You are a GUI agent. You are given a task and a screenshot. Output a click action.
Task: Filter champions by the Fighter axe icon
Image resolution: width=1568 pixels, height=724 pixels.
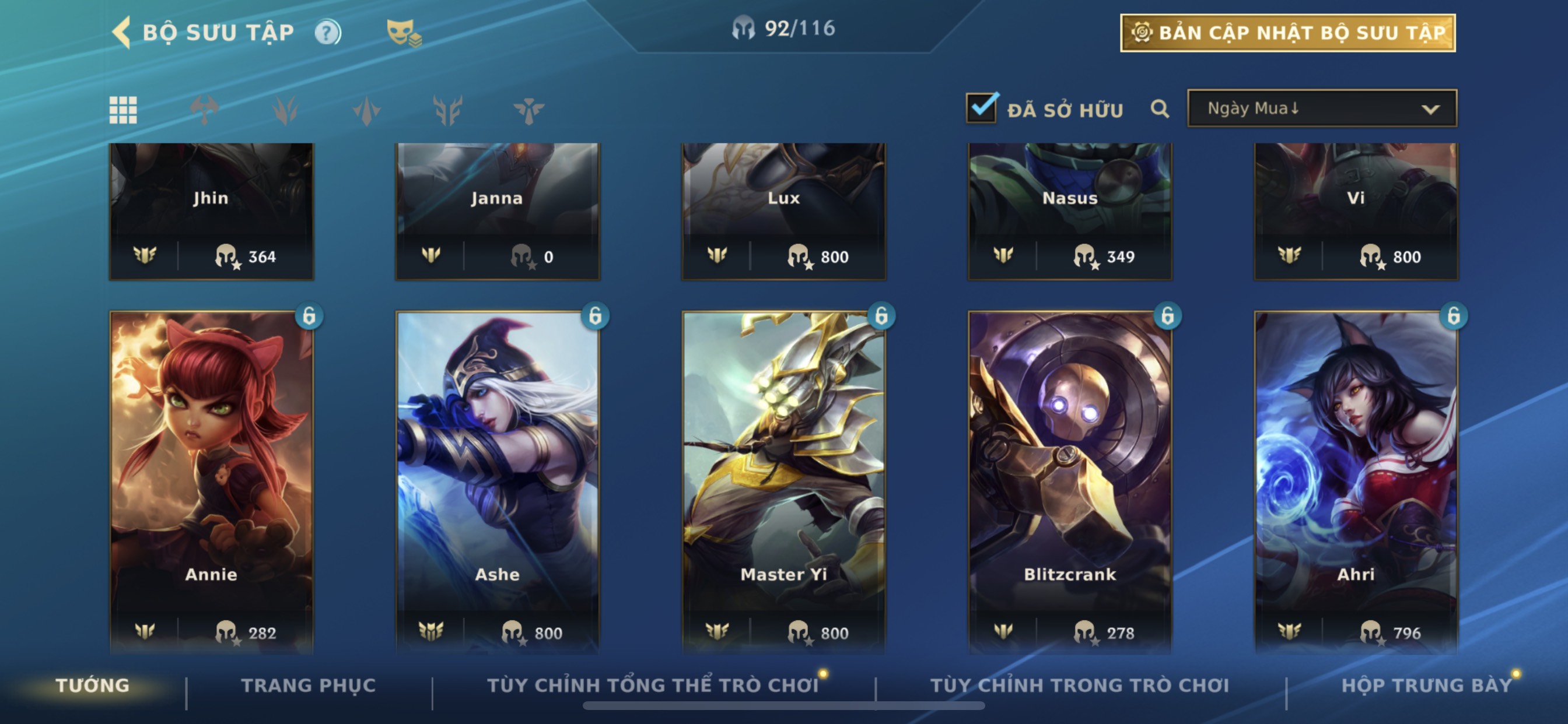(x=204, y=110)
